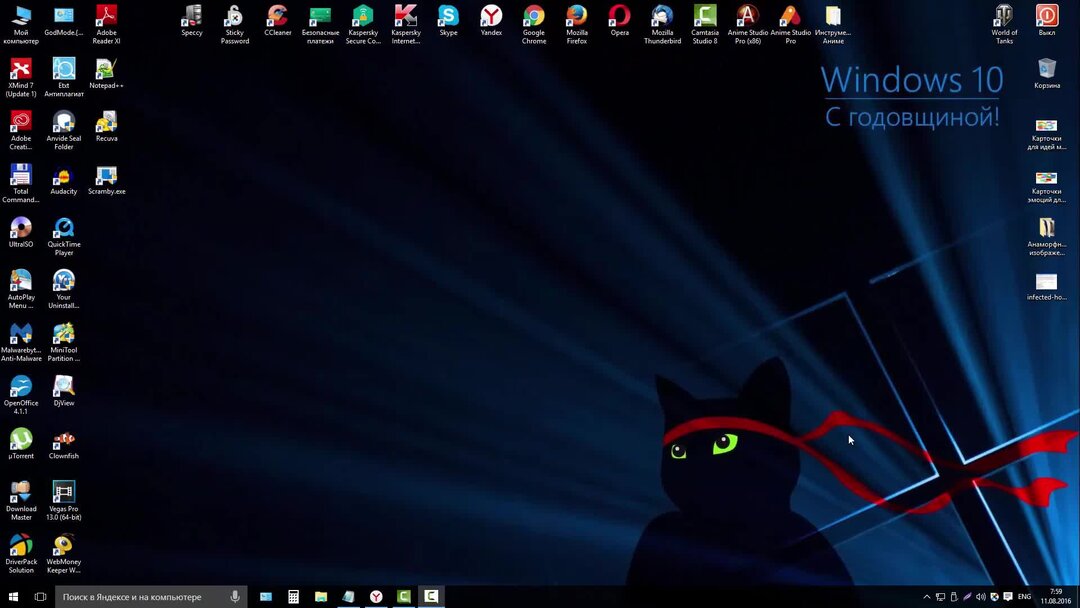Open Карточки эмоций desktop file
This screenshot has height=608, width=1080.
(1046, 187)
